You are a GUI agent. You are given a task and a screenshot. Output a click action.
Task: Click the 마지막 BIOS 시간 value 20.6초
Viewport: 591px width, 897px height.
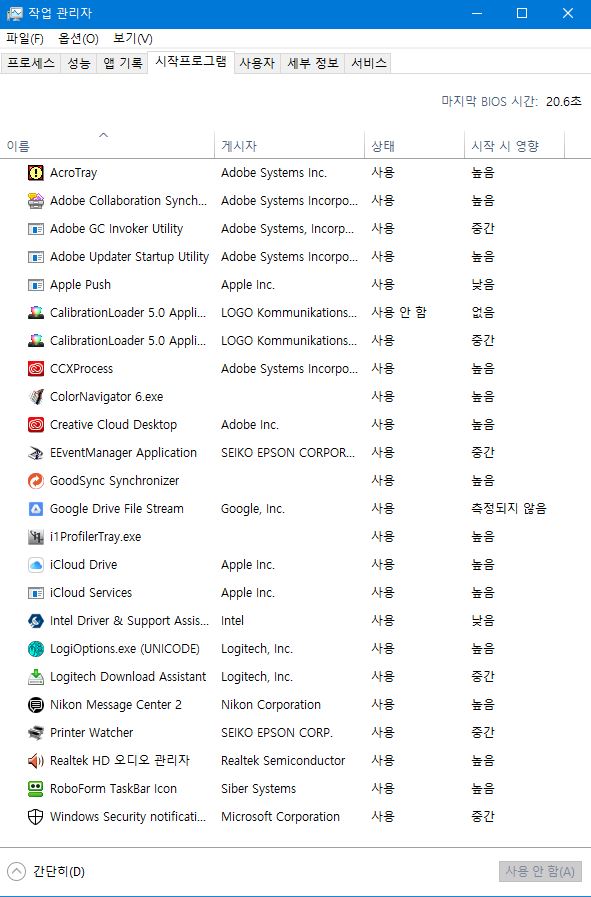click(564, 102)
